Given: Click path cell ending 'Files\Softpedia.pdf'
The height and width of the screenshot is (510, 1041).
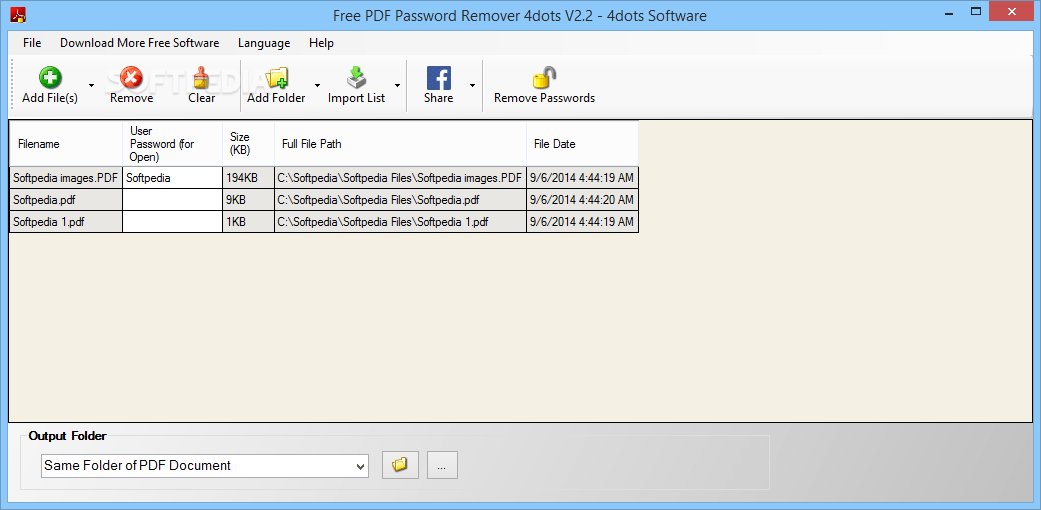Looking at the screenshot, I should click(400, 200).
